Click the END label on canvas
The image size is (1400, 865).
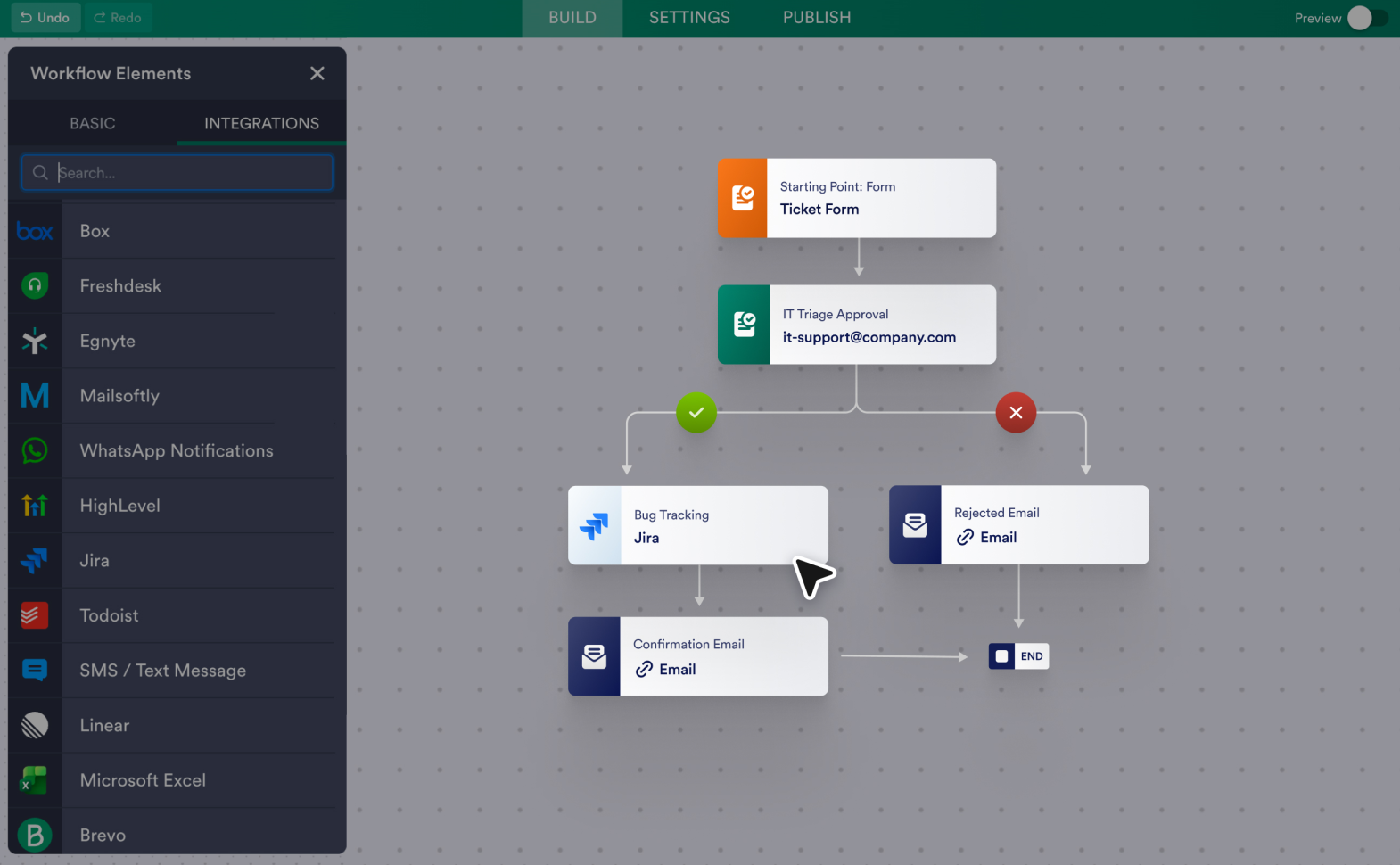(1032, 656)
